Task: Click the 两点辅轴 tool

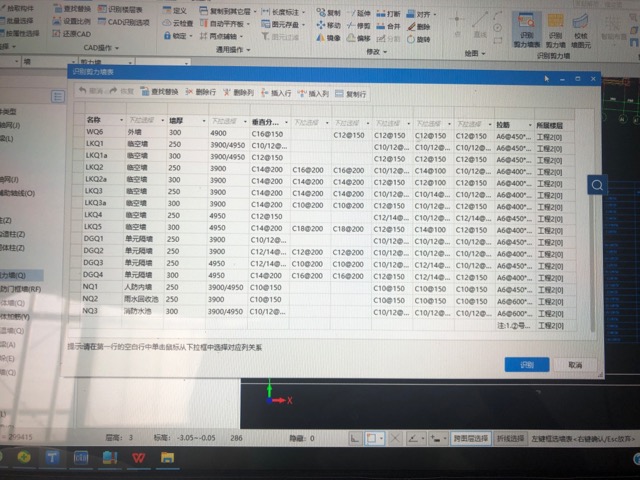Action: (x=221, y=36)
